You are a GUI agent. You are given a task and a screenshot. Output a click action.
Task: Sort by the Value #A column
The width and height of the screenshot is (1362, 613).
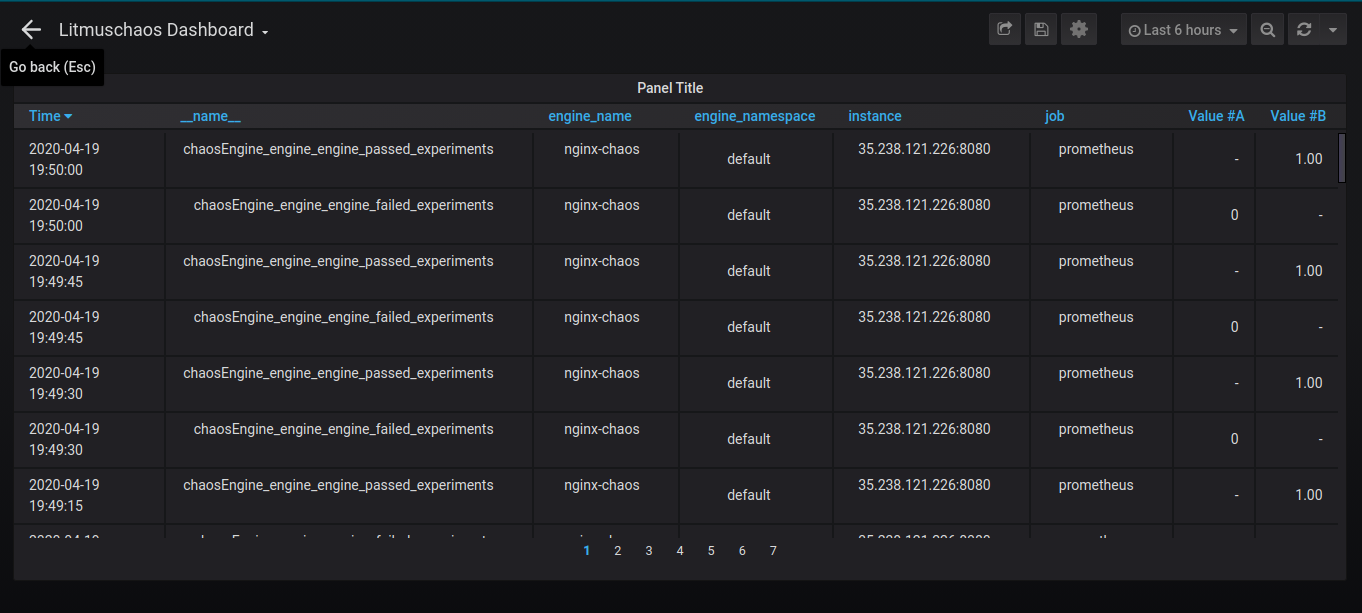point(1216,116)
